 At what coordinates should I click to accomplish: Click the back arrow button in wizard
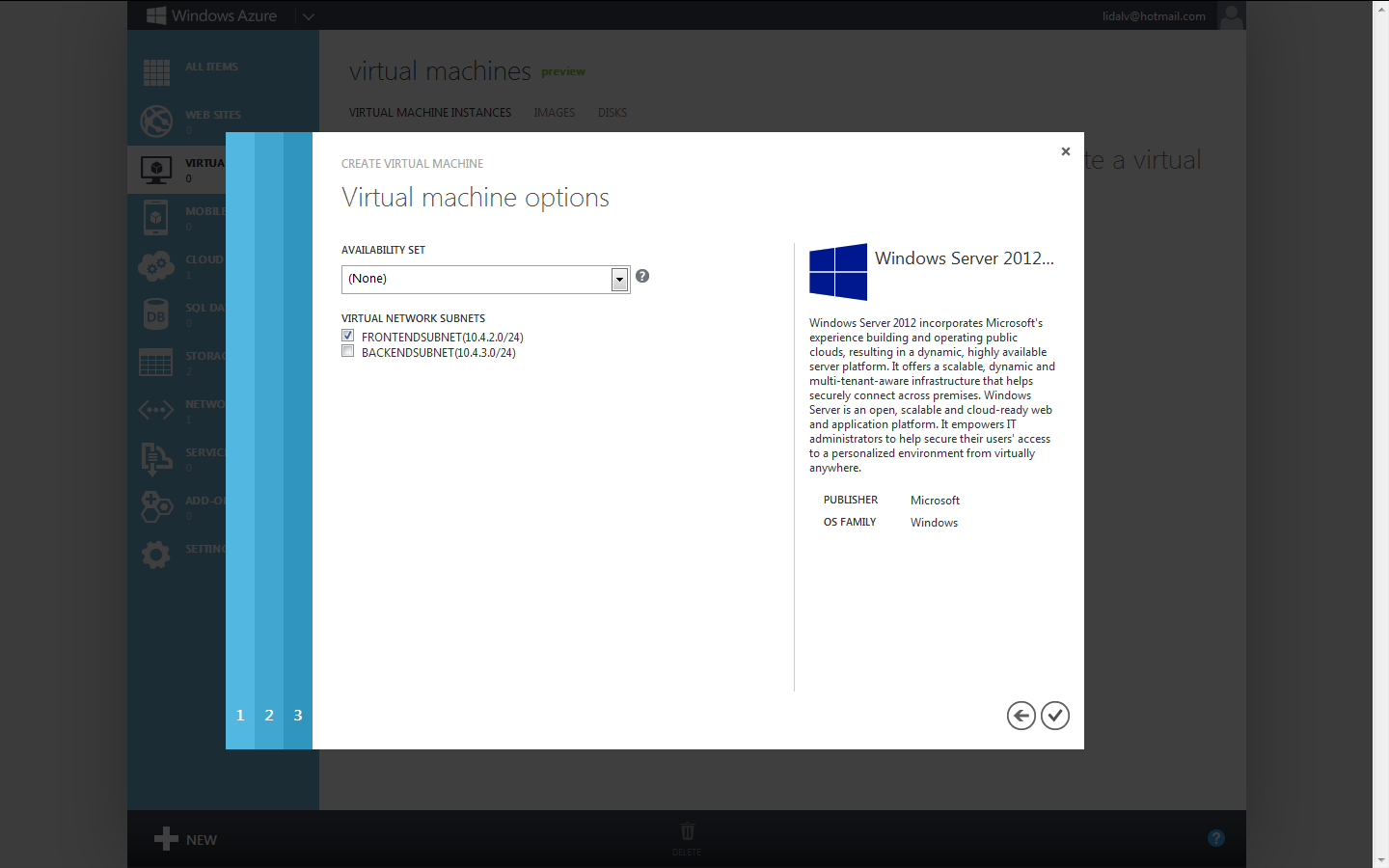point(1021,716)
